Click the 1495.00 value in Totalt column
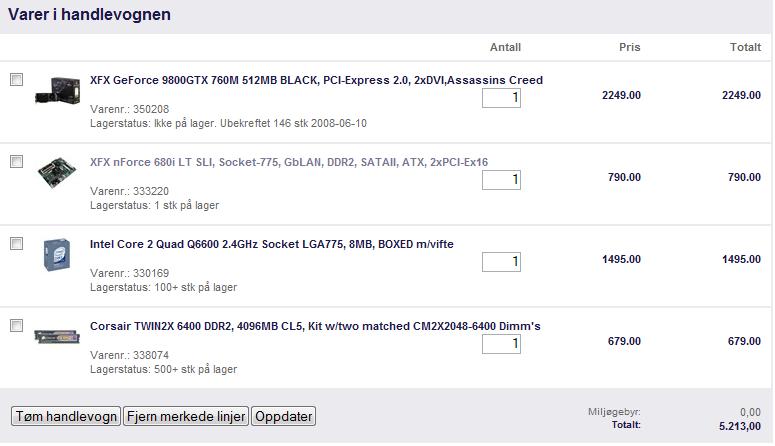This screenshot has height=446, width=775. click(741, 260)
